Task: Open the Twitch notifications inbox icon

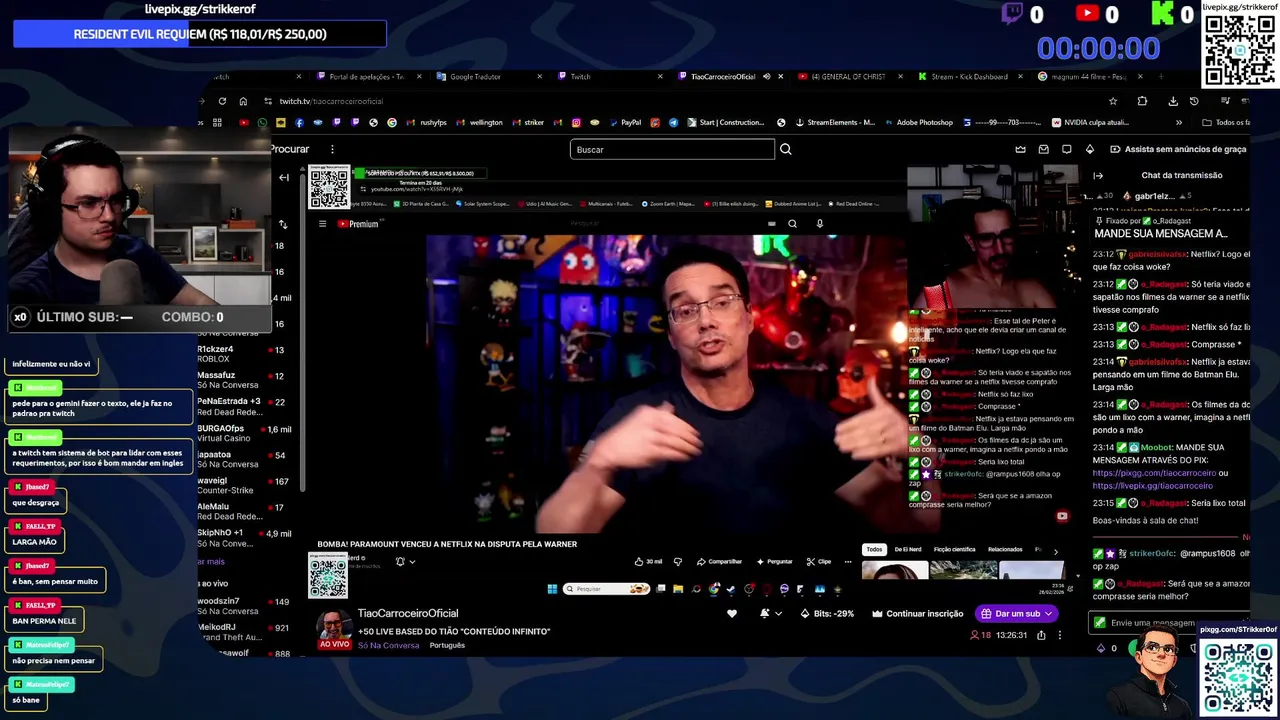Action: pos(1043,149)
